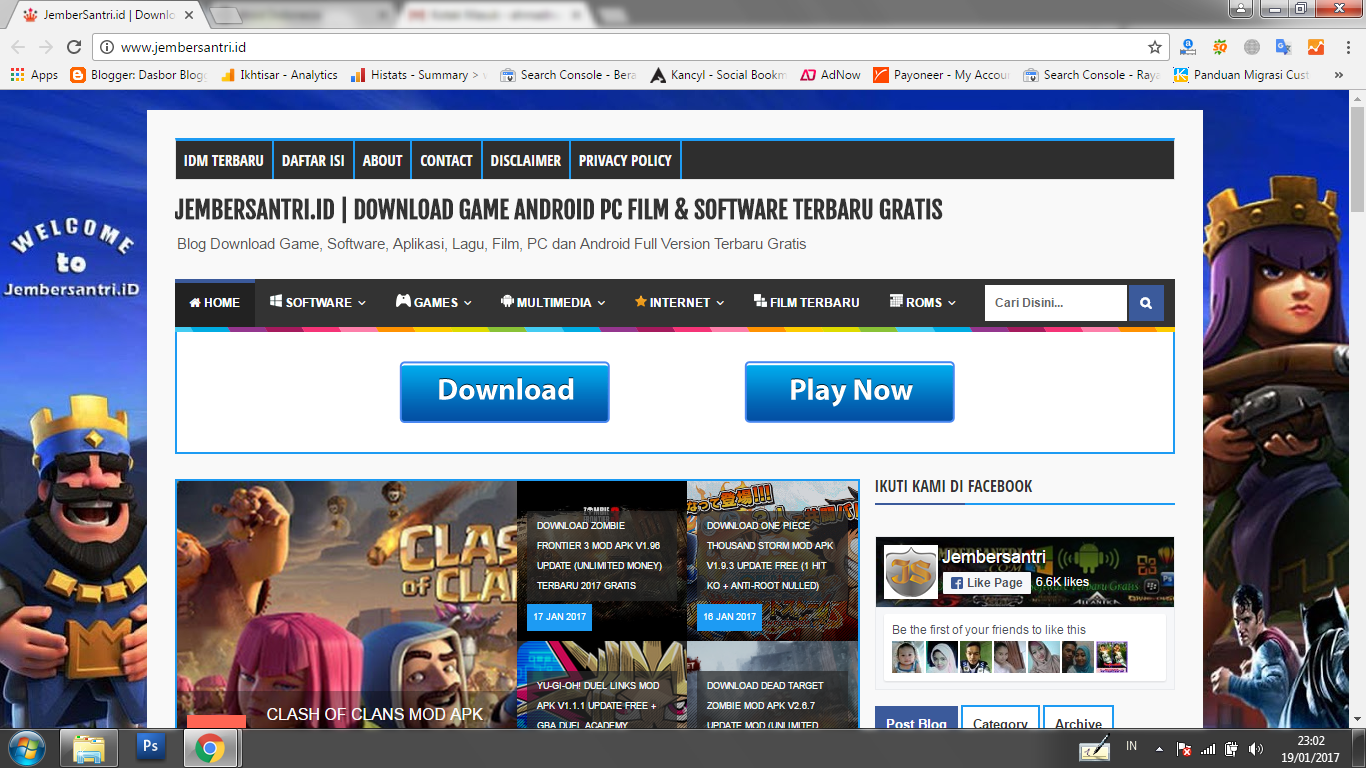Open the Chrome profile user icon
This screenshot has height=768, width=1366.
point(1241,9)
